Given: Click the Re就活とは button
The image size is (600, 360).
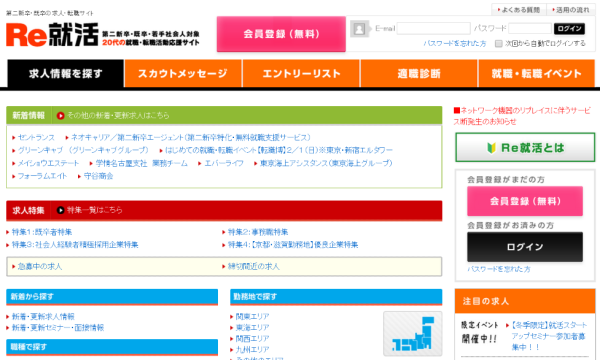Looking at the screenshot, I should point(525,148).
